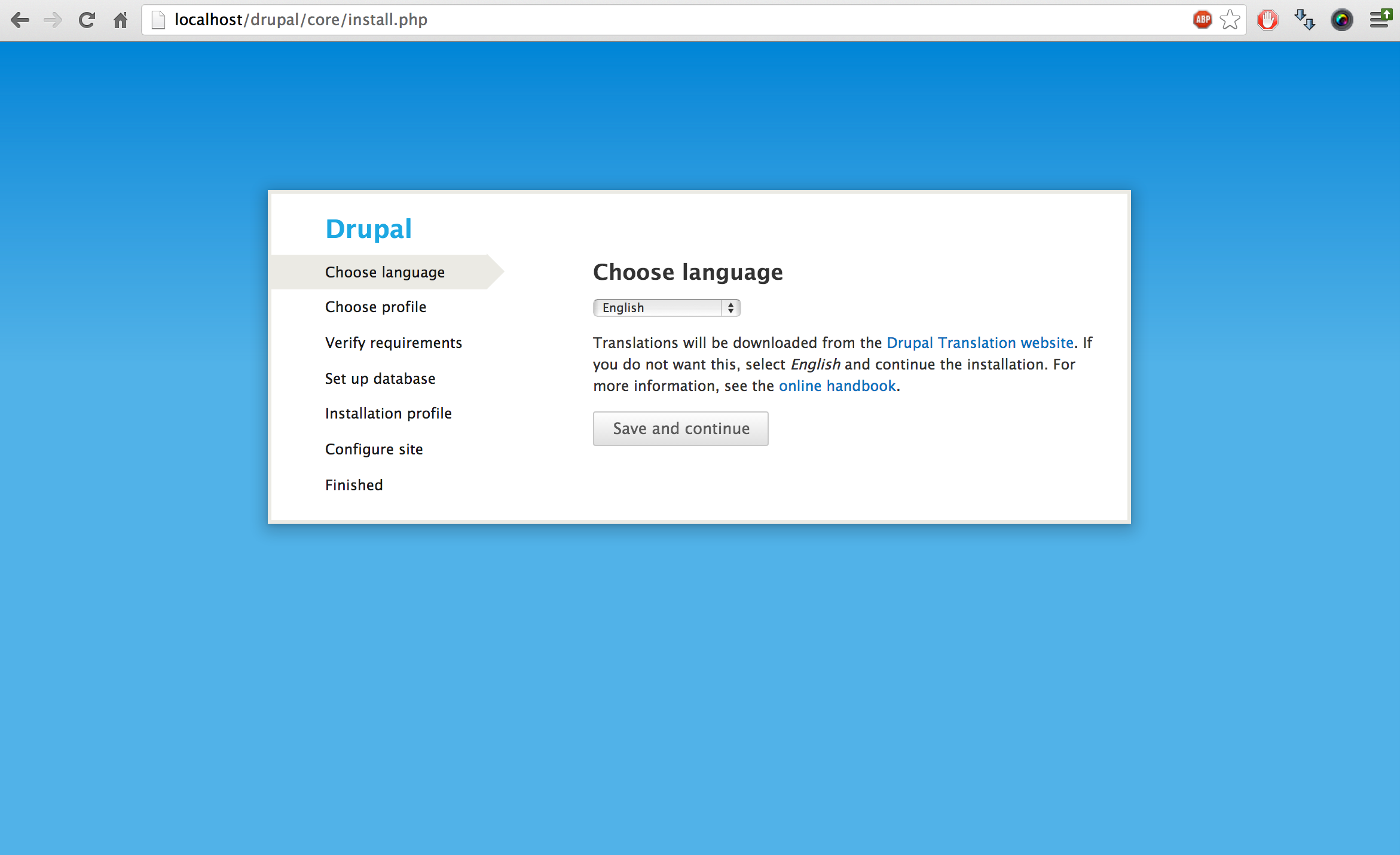
Task: Open the Drupal Translation website link
Action: click(x=980, y=343)
